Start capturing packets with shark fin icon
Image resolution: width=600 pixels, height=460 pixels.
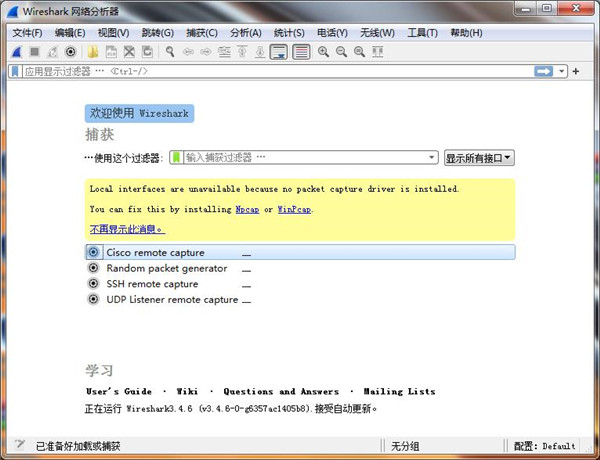coord(16,52)
